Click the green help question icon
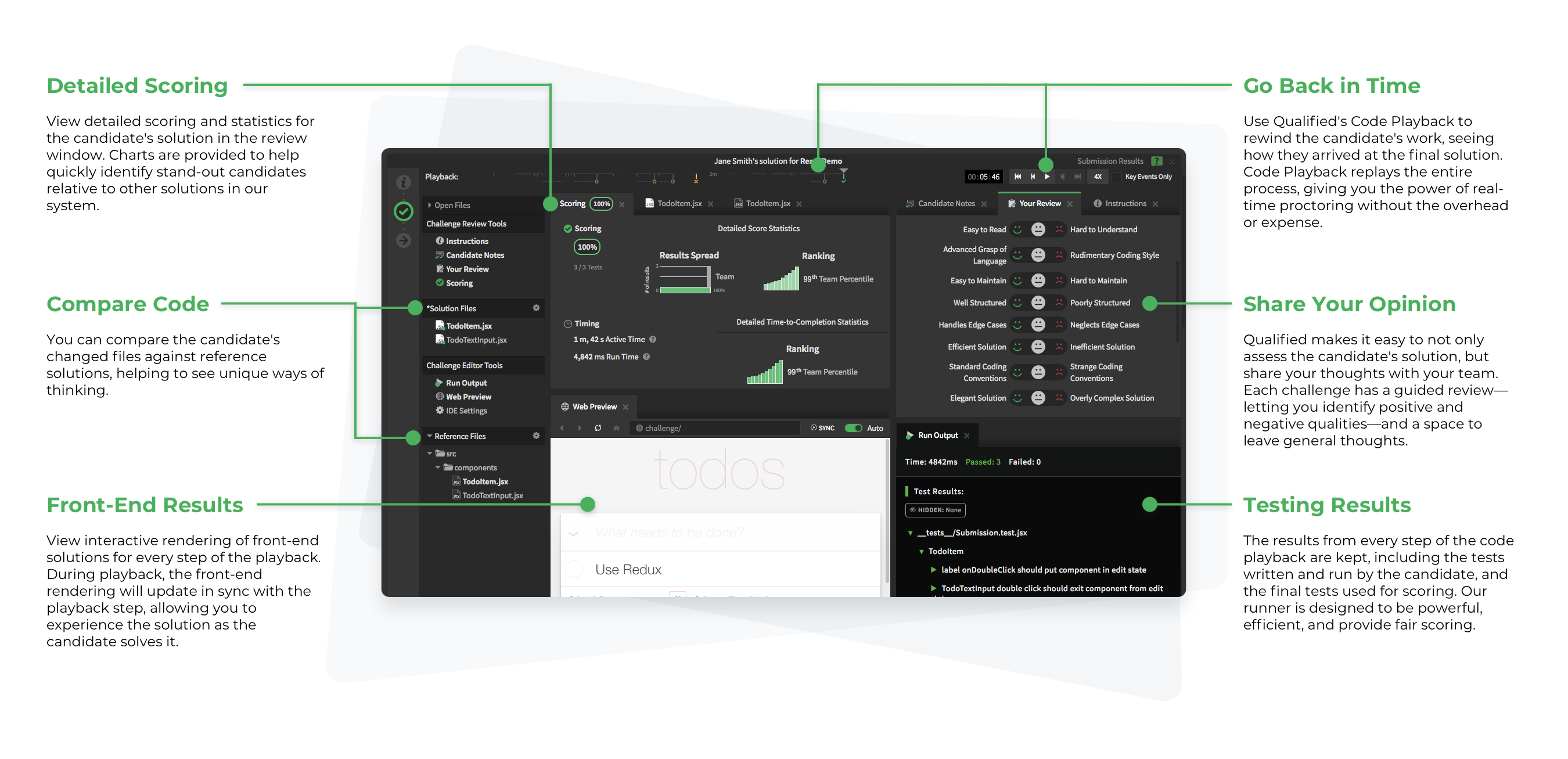This screenshot has width=1568, height=759. click(x=1156, y=161)
